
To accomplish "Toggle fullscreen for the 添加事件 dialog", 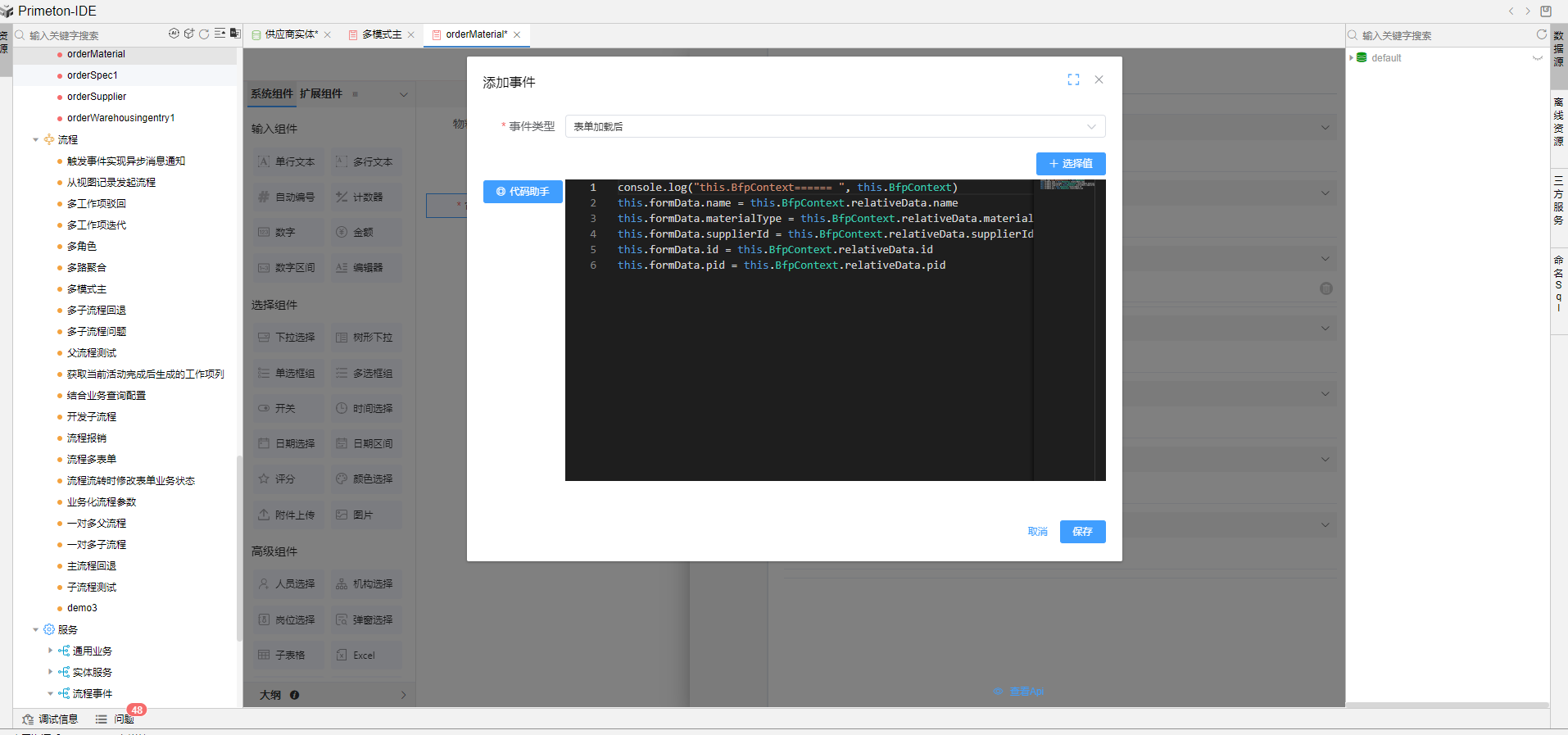I will [1073, 79].
